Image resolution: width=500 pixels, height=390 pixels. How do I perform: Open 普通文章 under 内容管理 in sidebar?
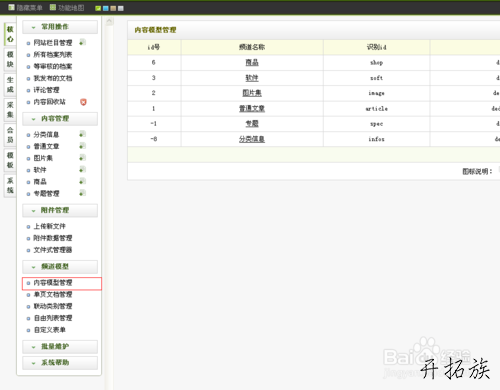coord(46,146)
